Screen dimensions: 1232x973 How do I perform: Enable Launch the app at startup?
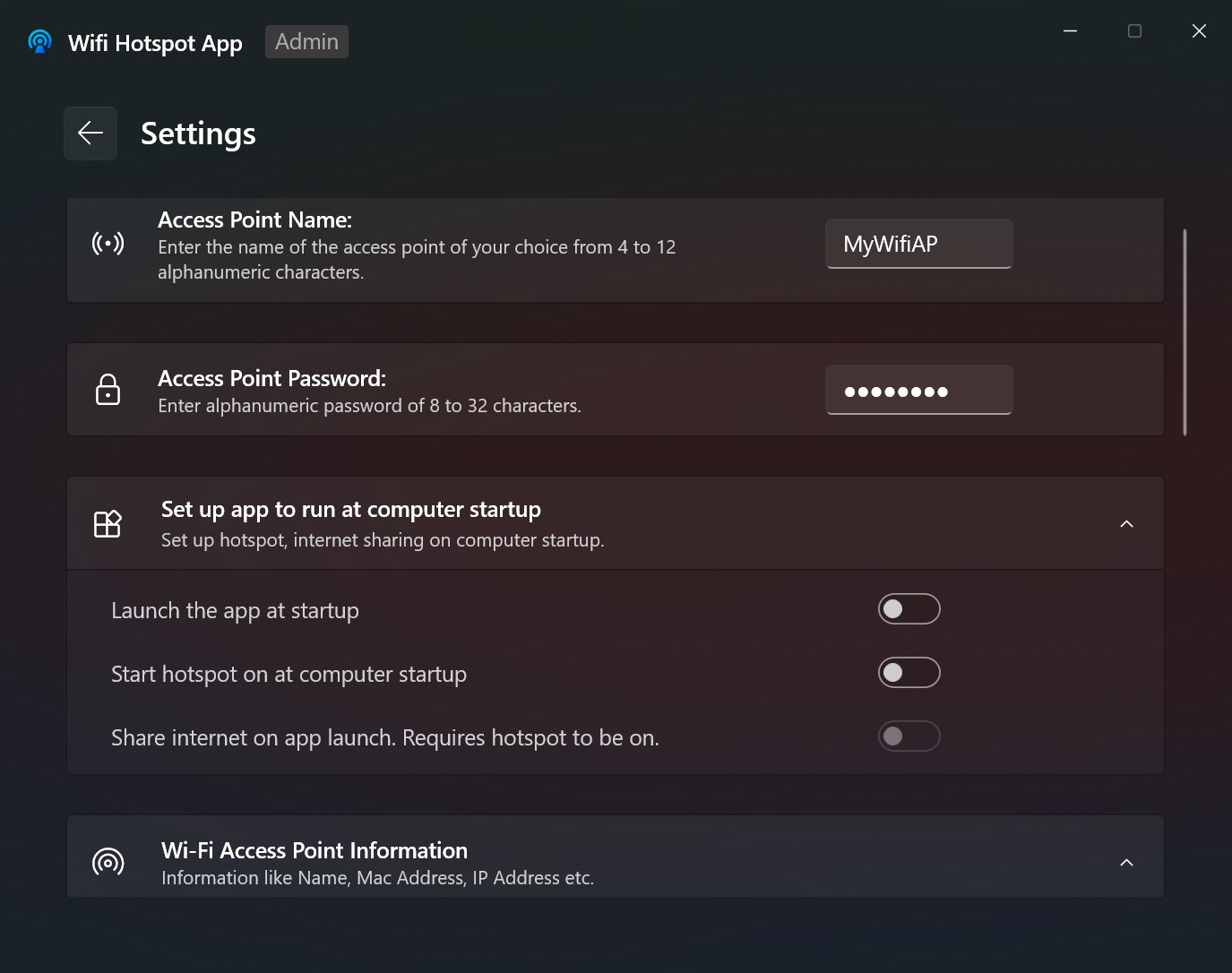click(909, 608)
